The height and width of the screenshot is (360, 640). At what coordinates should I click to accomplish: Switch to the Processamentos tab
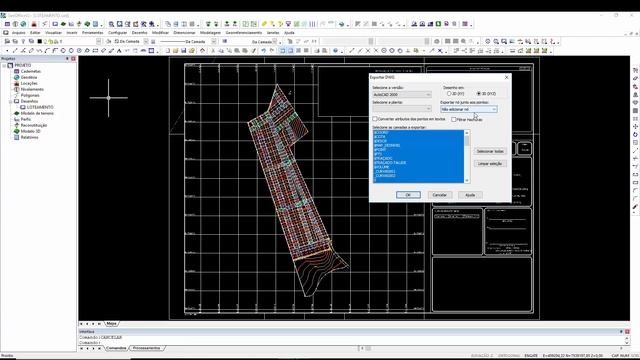pos(147,348)
